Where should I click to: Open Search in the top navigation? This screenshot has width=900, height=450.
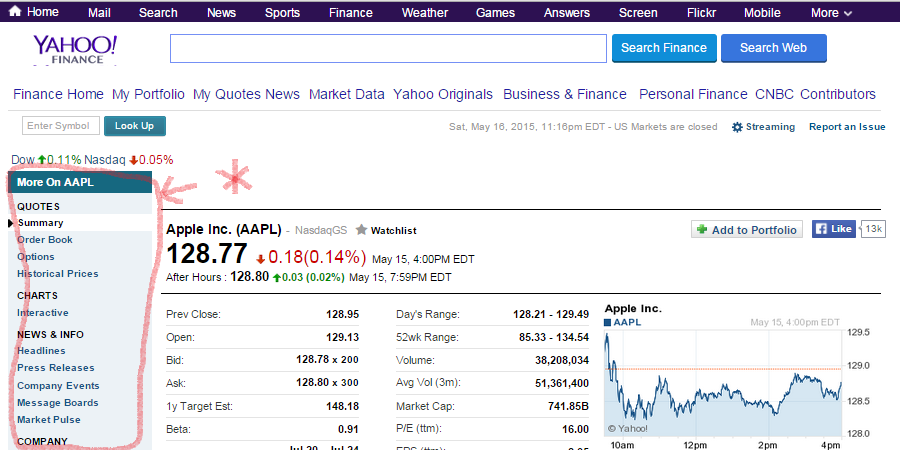tap(158, 13)
